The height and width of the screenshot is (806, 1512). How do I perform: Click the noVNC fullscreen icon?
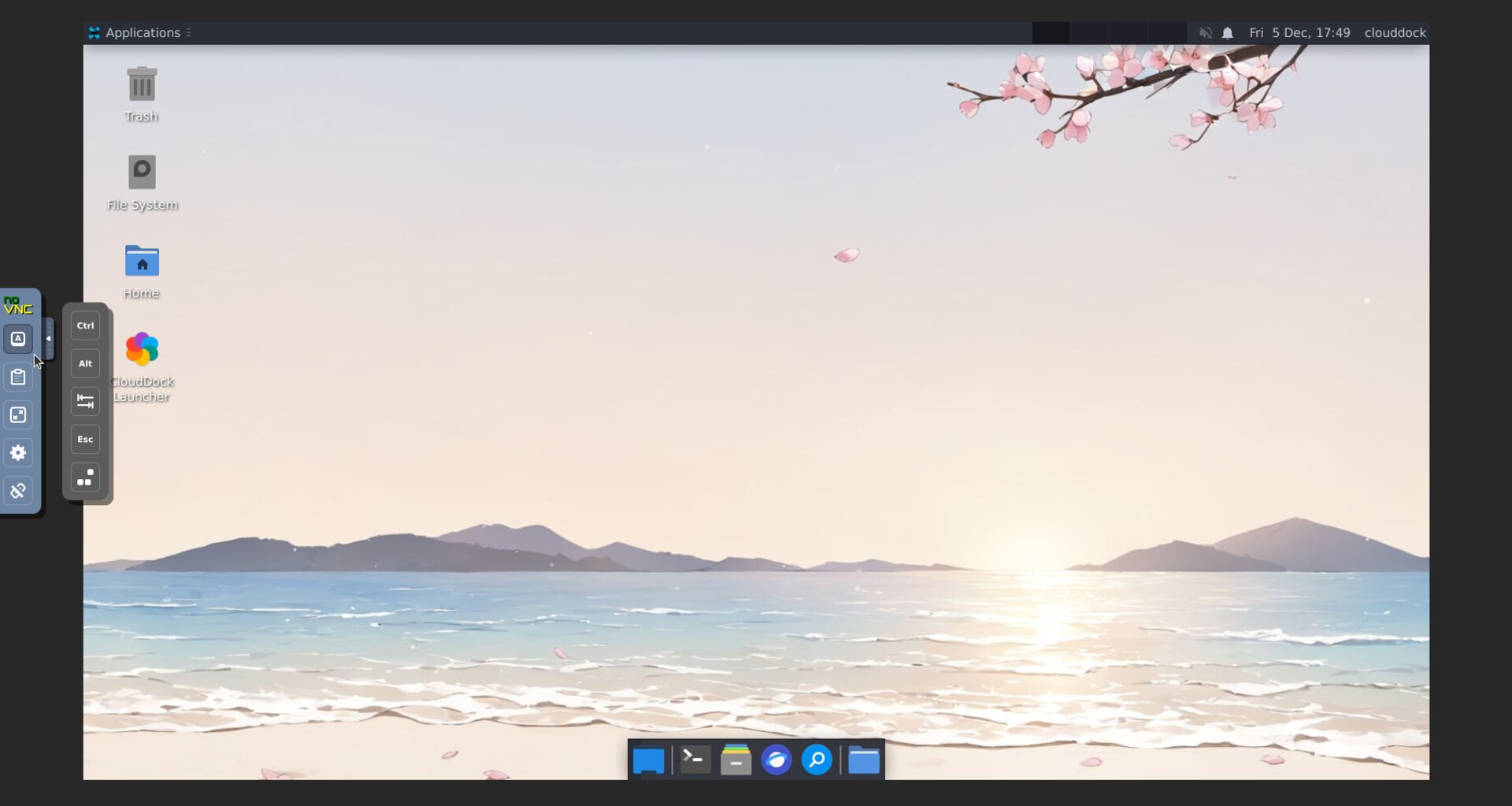[18, 415]
